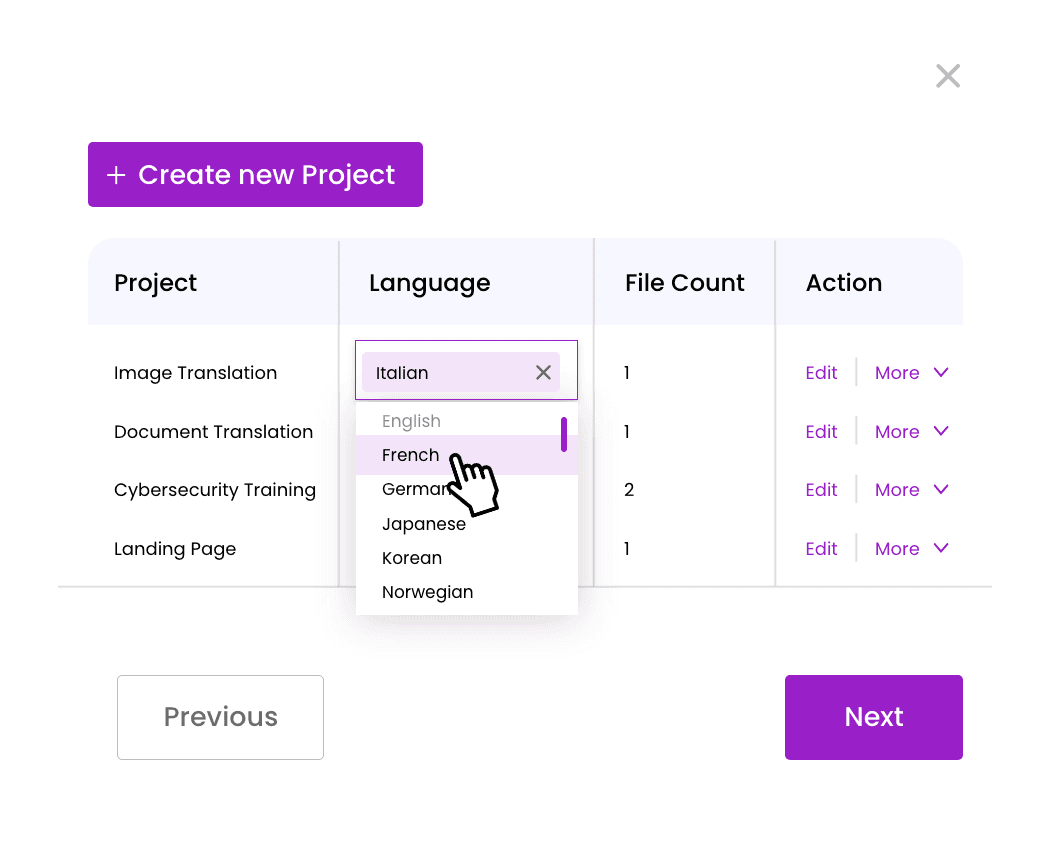The height and width of the screenshot is (864, 1050).
Task: Click Edit on the Landing Page row
Action: pyautogui.click(x=821, y=548)
